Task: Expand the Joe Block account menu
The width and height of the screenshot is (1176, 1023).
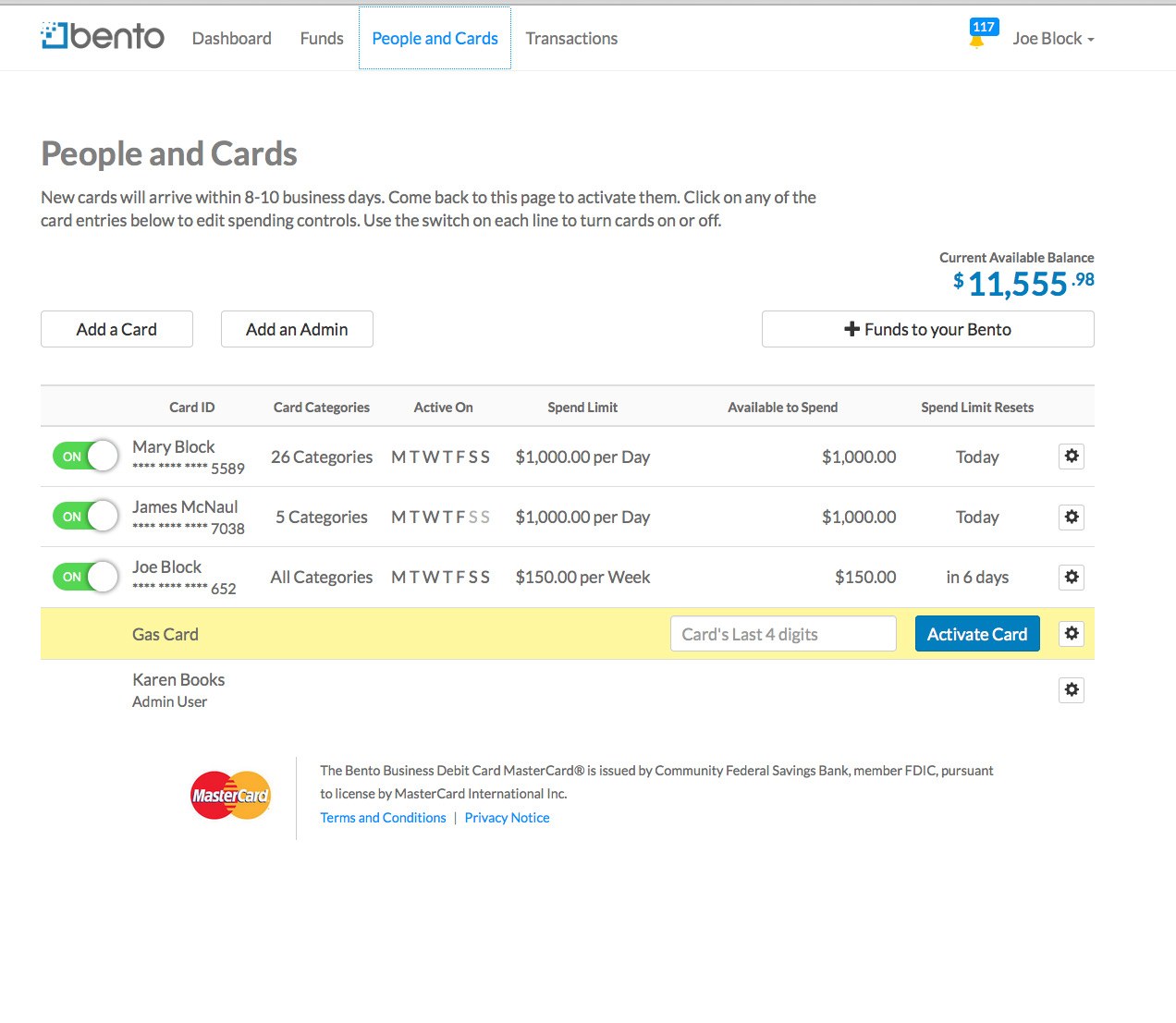Action: (1053, 39)
